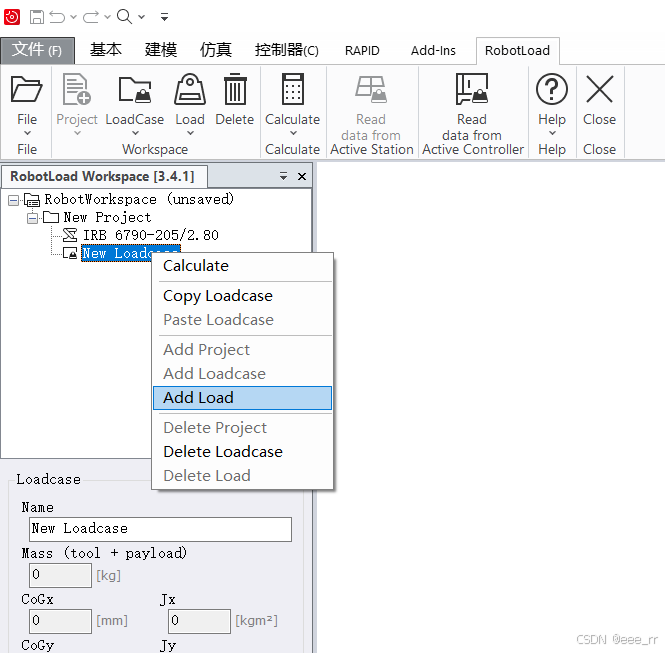Click the IRB 6790 robot icon in tree

[70, 235]
